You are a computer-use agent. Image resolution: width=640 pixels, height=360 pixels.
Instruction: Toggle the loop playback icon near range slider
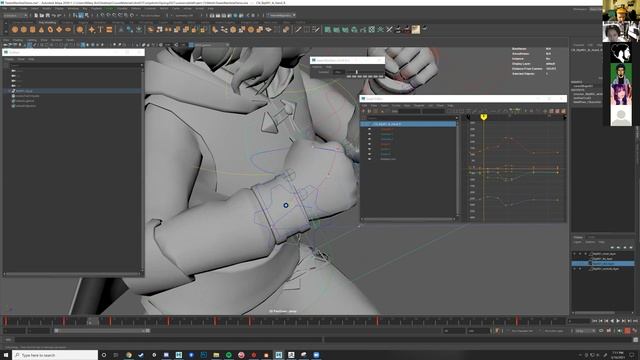(x=601, y=331)
